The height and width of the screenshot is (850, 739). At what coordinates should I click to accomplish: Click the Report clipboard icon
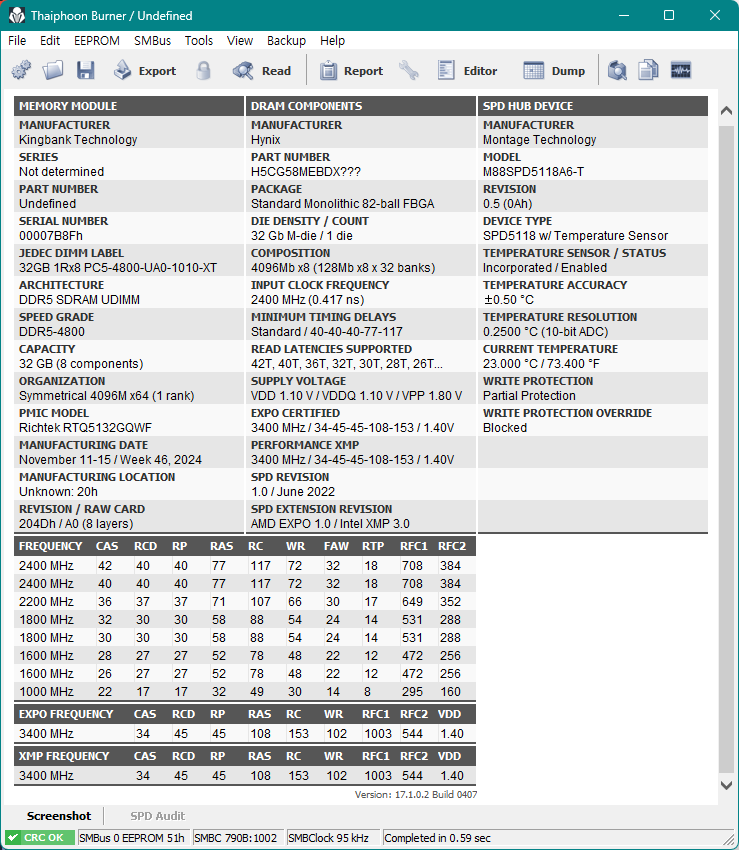pyautogui.click(x=328, y=70)
